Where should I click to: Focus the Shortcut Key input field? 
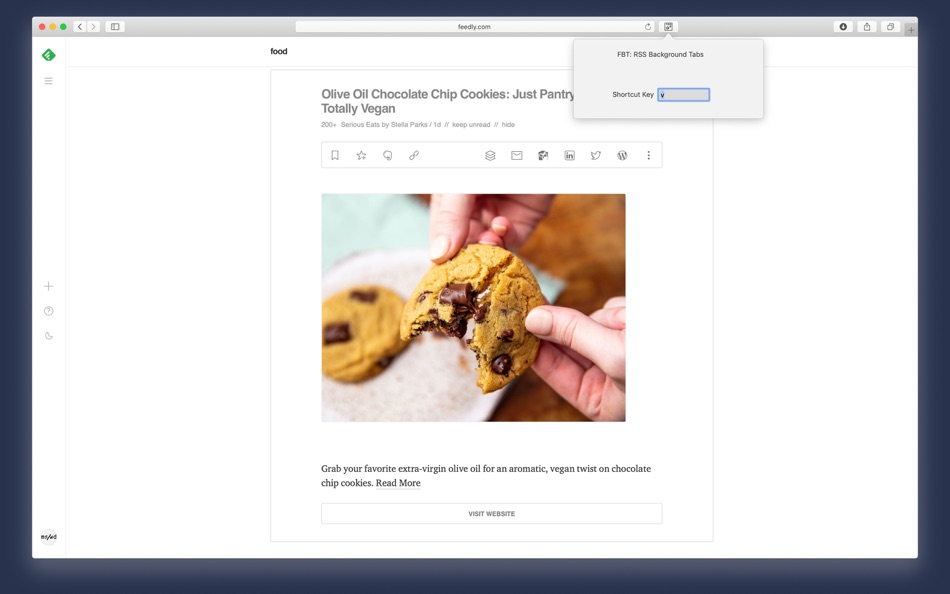(683, 95)
